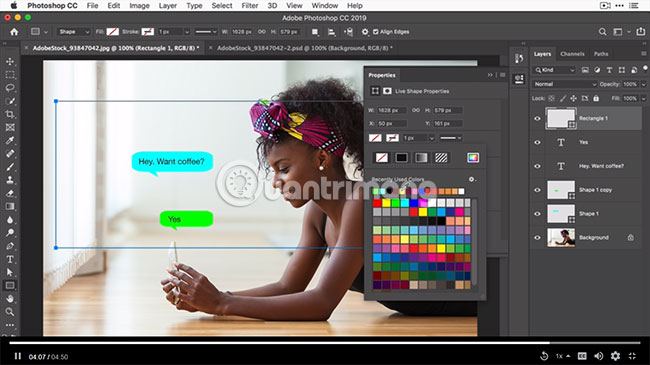Open path alignment options

coord(332,32)
